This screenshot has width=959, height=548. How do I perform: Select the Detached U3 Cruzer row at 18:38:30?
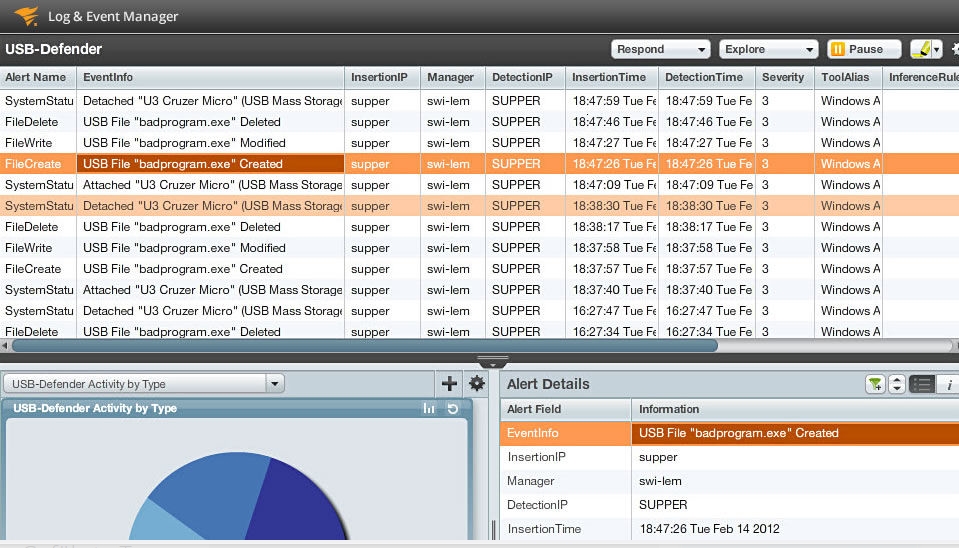[x=480, y=206]
